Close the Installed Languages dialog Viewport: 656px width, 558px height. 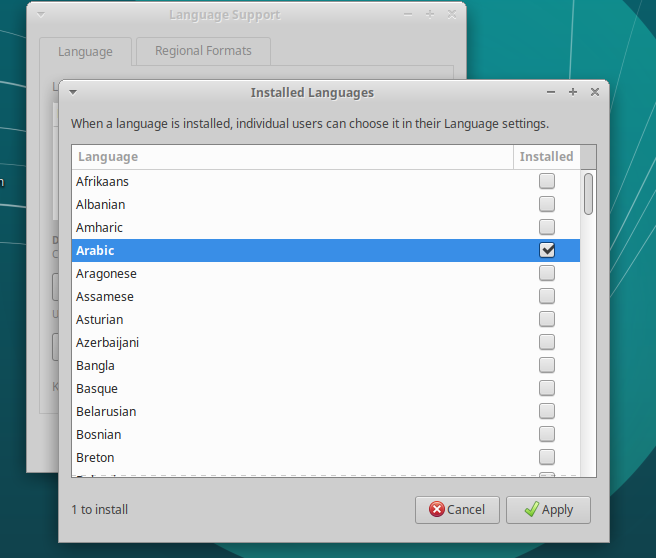click(595, 92)
